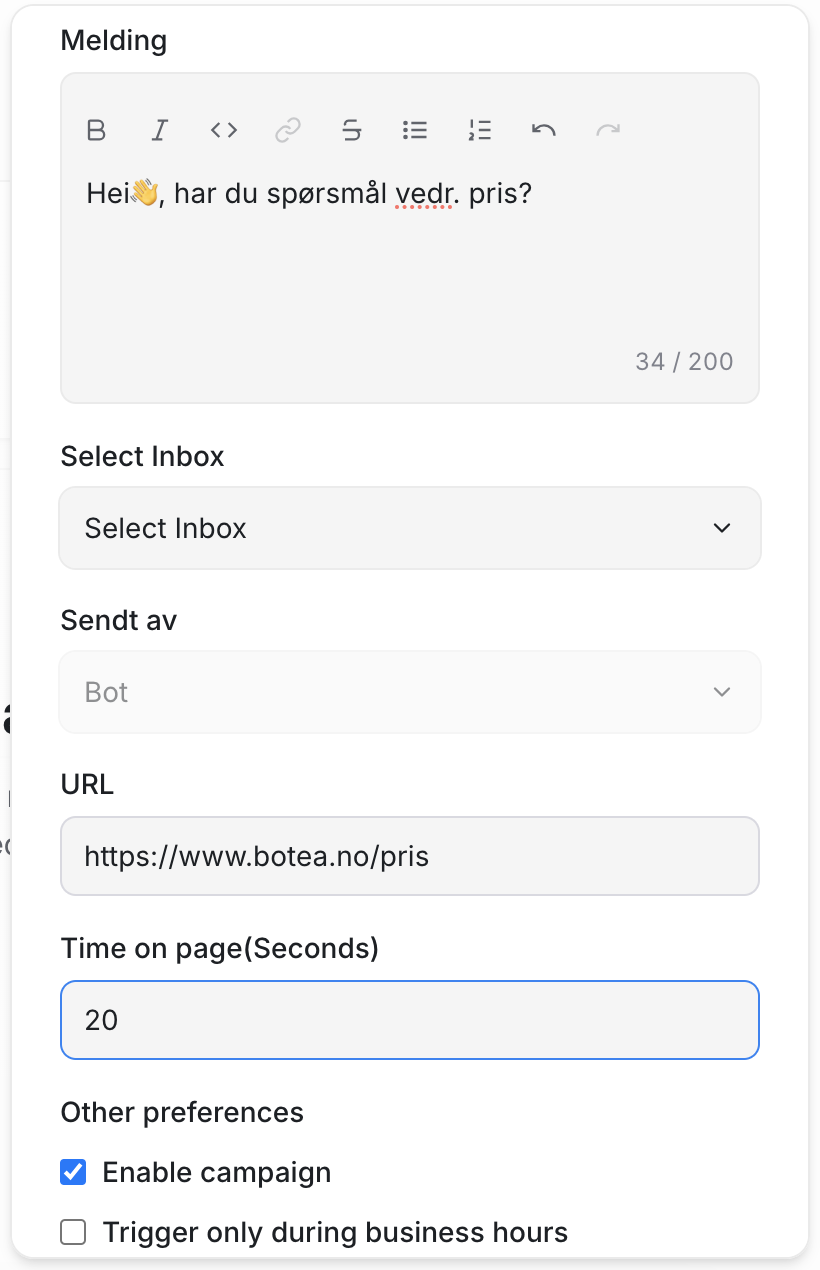Click the waving hand emoji in message
Viewport: 820px width, 1270px height.
145,193
